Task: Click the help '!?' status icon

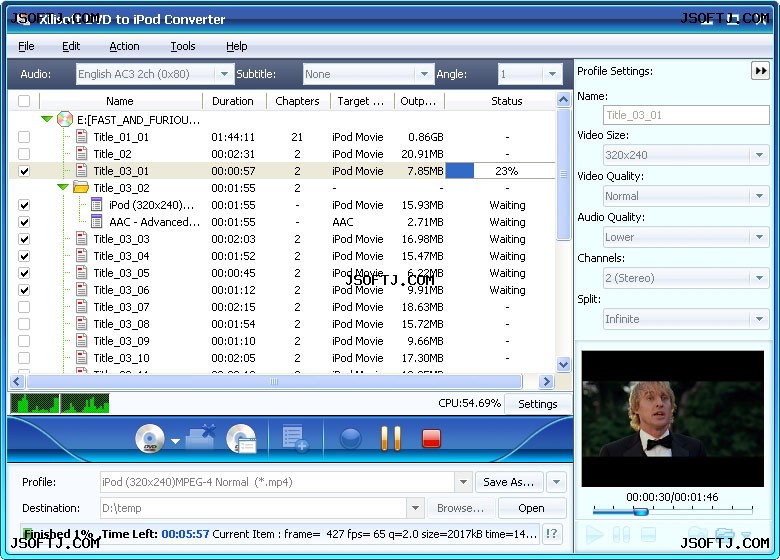Action: click(x=552, y=534)
